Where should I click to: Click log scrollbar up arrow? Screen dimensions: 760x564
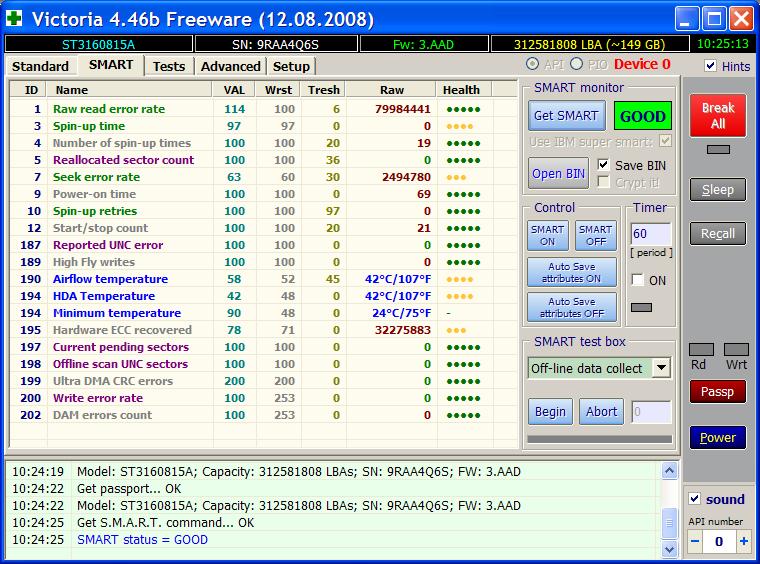click(x=669, y=470)
